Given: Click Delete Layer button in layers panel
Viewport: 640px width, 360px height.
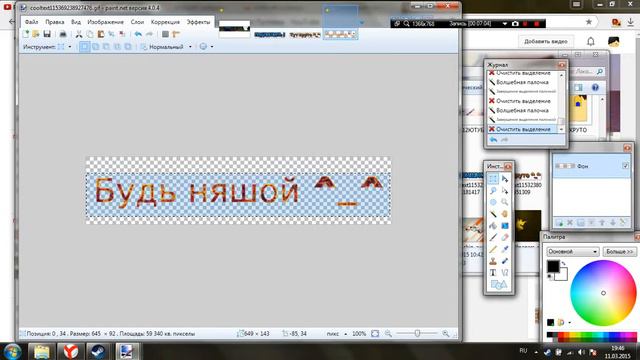Looking at the screenshot, I should (570, 222).
